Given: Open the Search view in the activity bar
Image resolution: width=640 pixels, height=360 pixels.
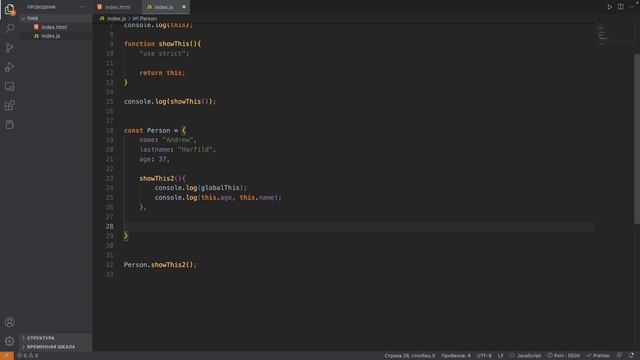Looking at the screenshot, I should pyautogui.click(x=9, y=28).
